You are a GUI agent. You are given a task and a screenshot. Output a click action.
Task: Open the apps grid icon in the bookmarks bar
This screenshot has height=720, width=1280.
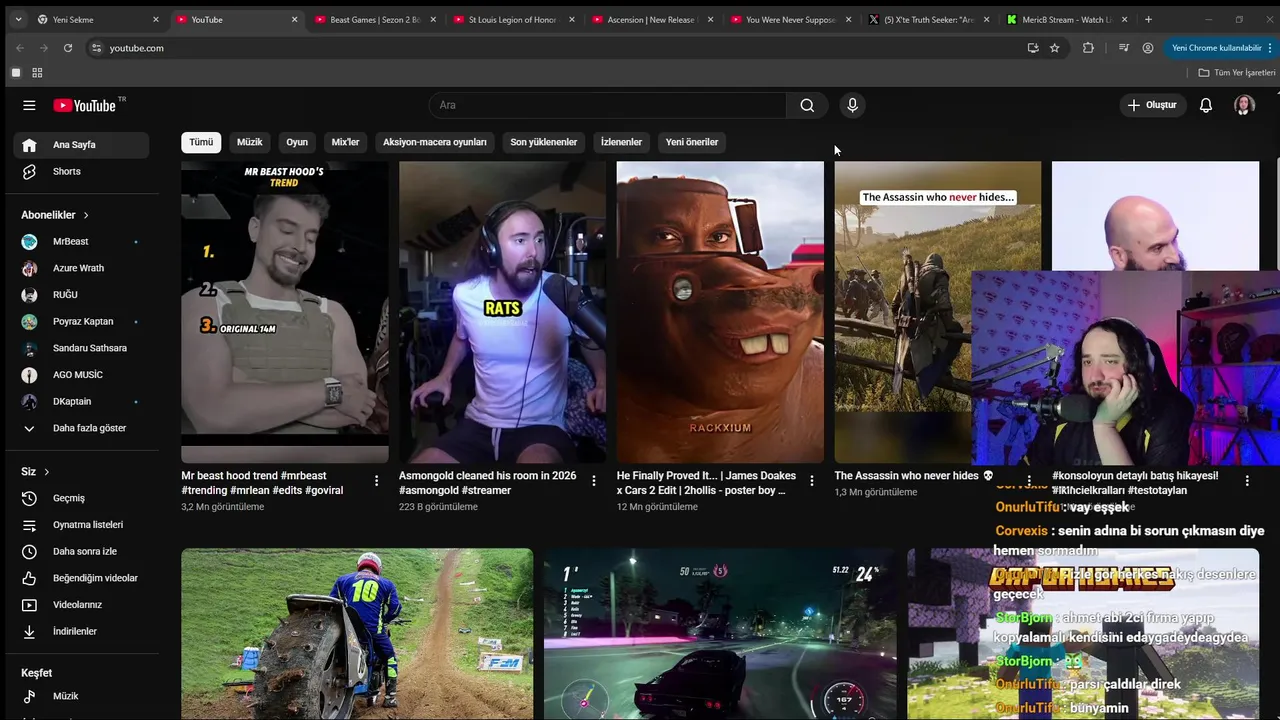pyautogui.click(x=37, y=73)
